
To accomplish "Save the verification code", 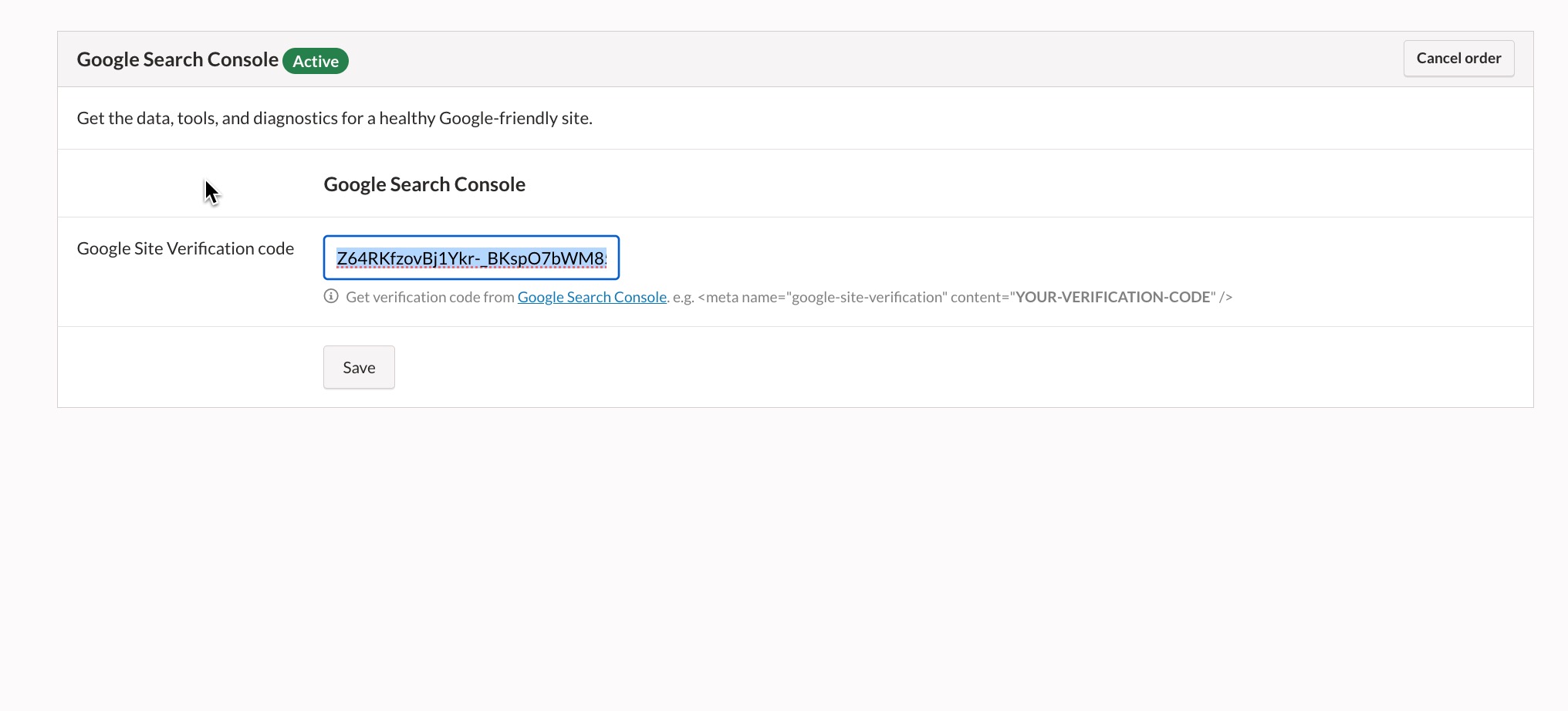I will (x=359, y=367).
